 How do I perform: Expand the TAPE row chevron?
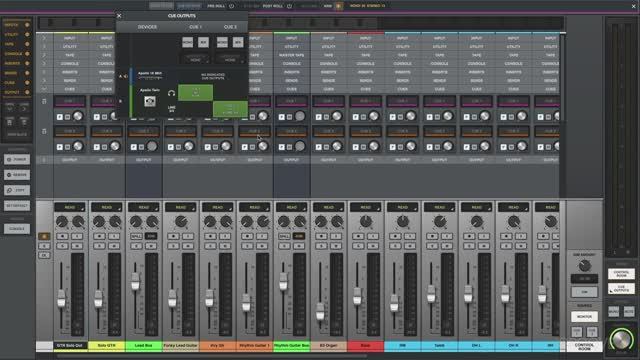[x=44, y=55]
